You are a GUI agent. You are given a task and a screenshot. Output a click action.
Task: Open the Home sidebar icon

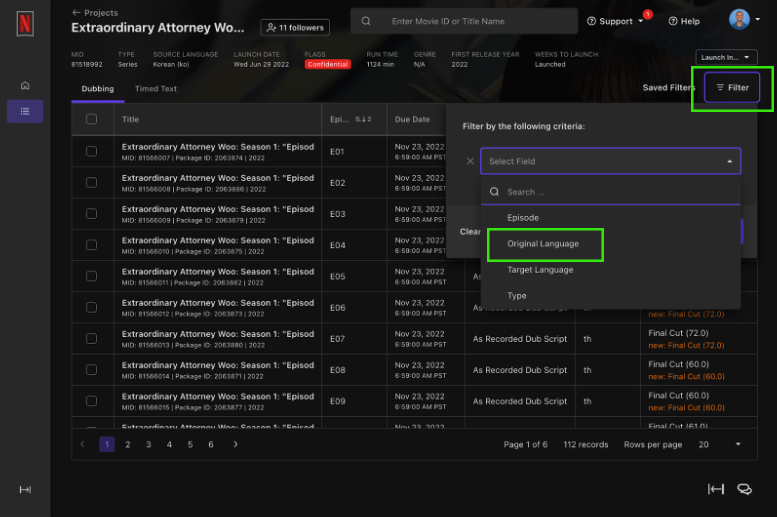tap(25, 85)
